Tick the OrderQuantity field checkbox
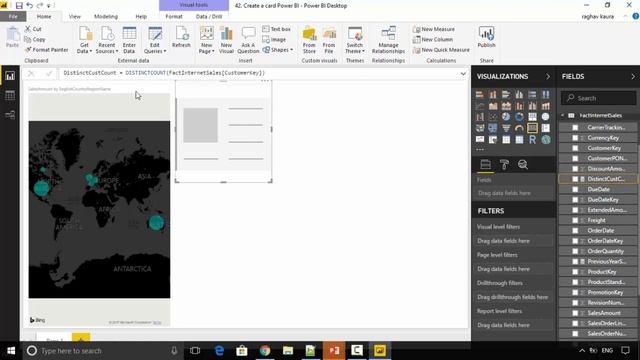This screenshot has width=640, height=360. (x=575, y=251)
